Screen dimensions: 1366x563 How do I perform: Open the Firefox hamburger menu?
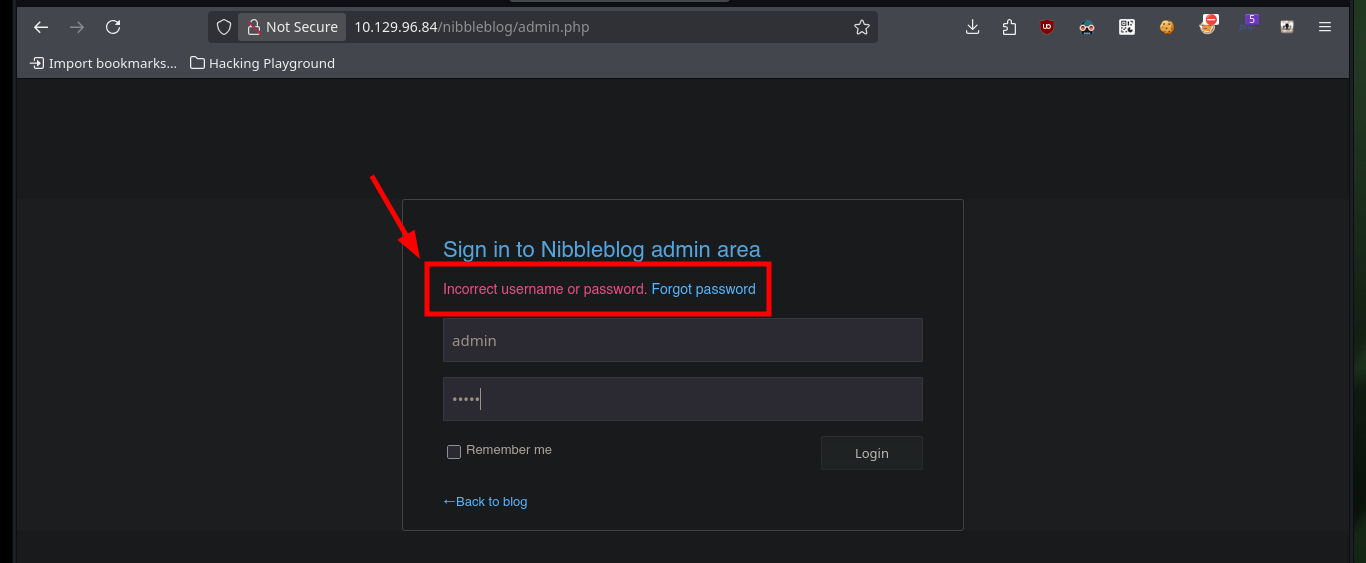tap(1325, 27)
